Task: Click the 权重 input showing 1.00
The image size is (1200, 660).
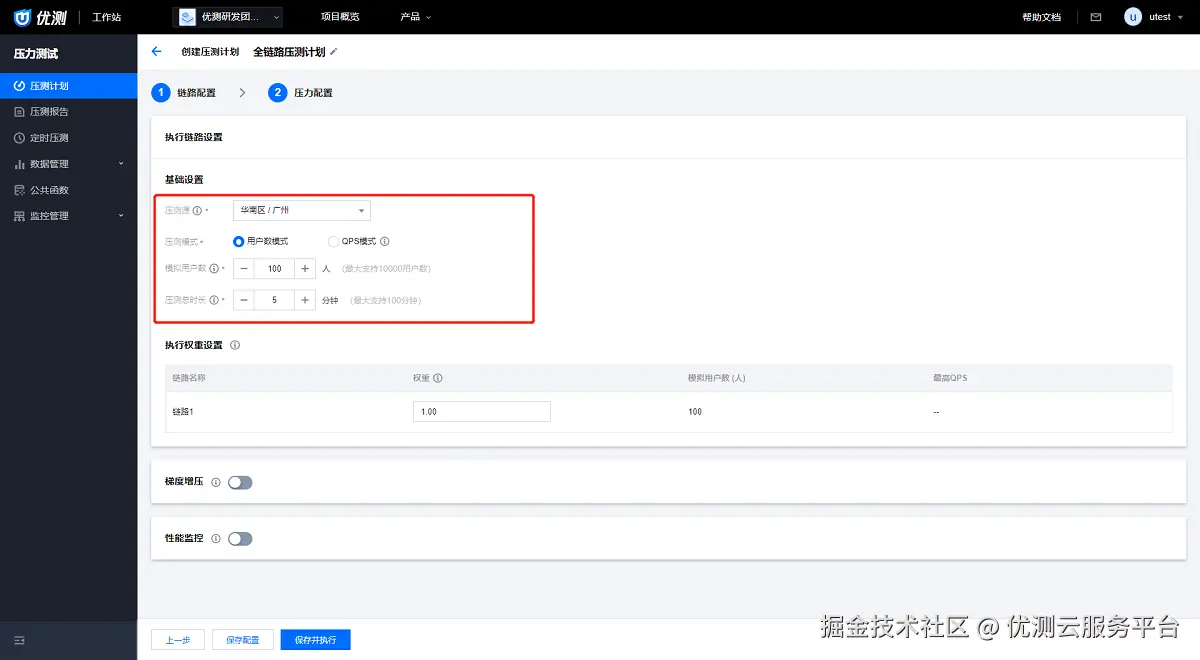Action: coord(481,411)
